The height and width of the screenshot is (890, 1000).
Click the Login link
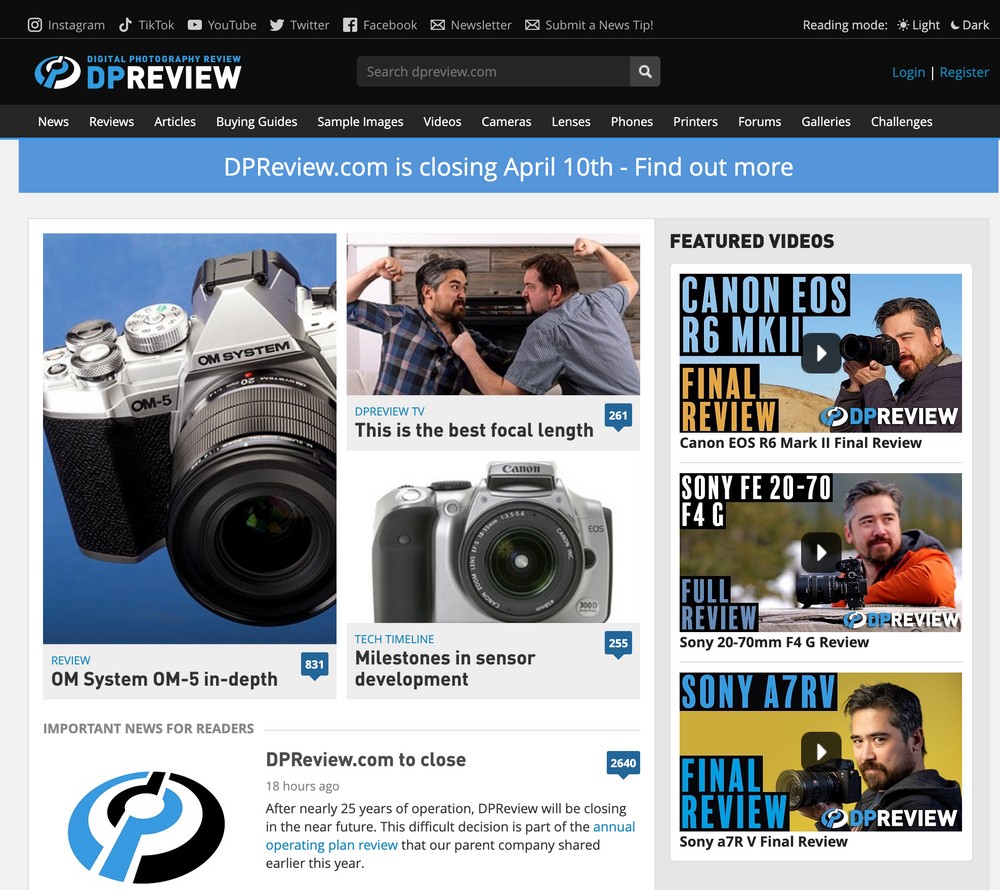[908, 72]
